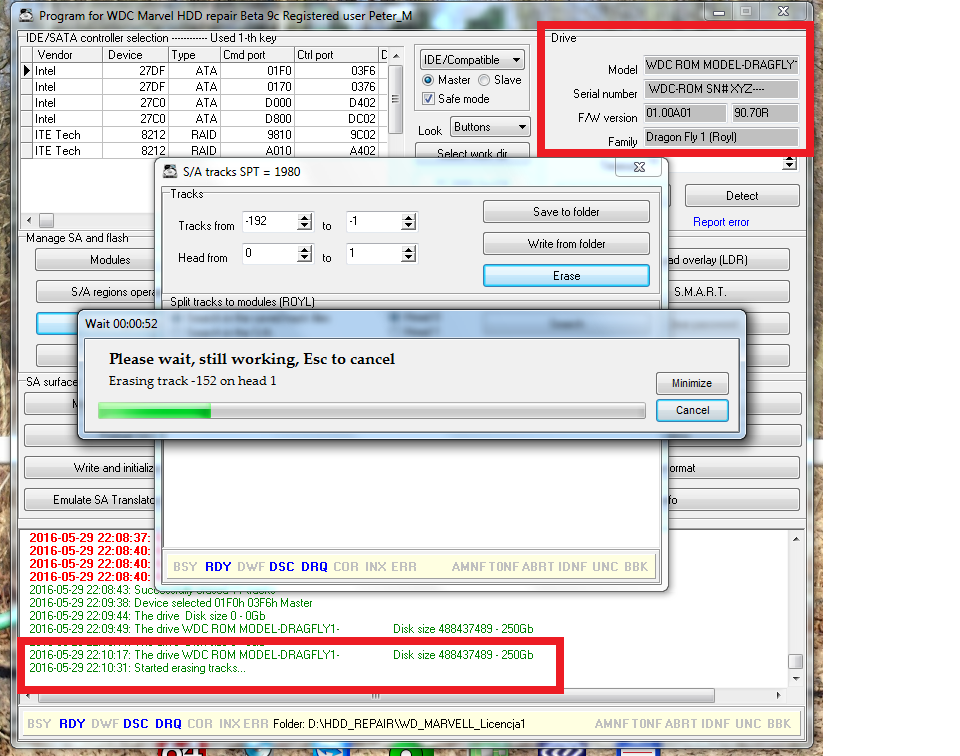Select the ITE Tech row with port A010
Image resolution: width=960 pixels, height=756 pixels.
pos(204,151)
